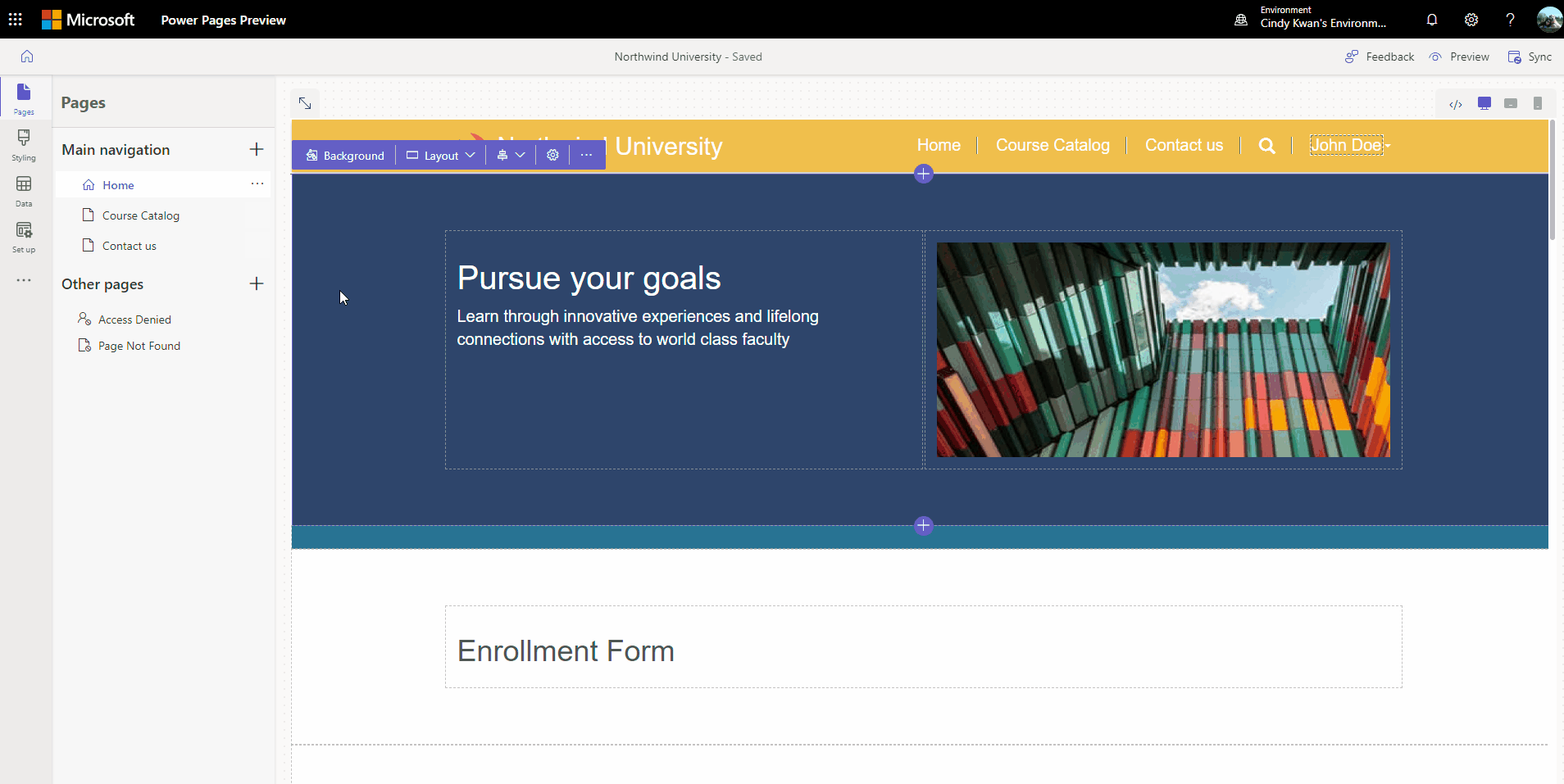Click the search icon in the site header

[x=1266, y=145]
